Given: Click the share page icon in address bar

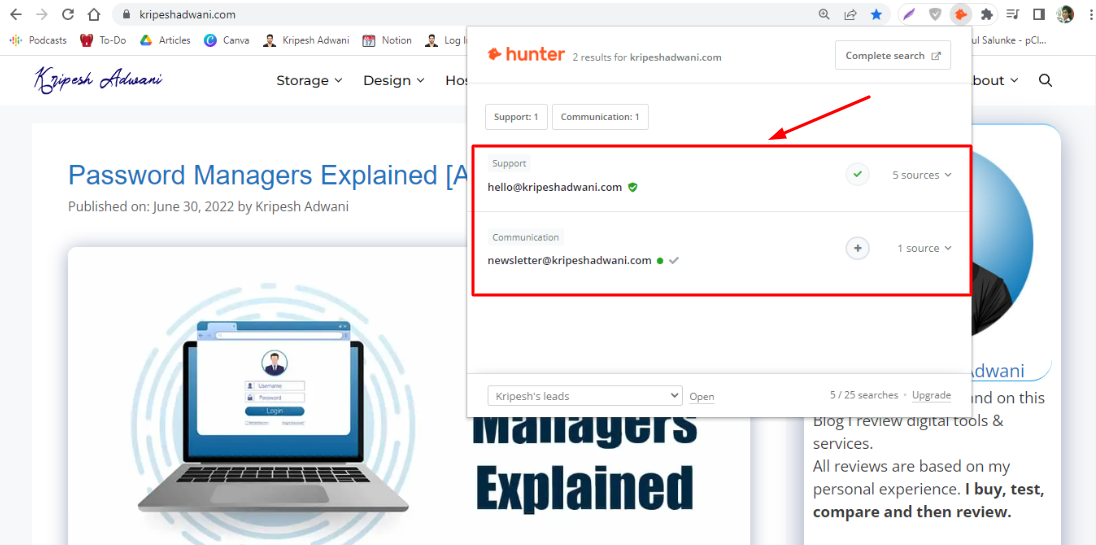Looking at the screenshot, I should coord(851,14).
